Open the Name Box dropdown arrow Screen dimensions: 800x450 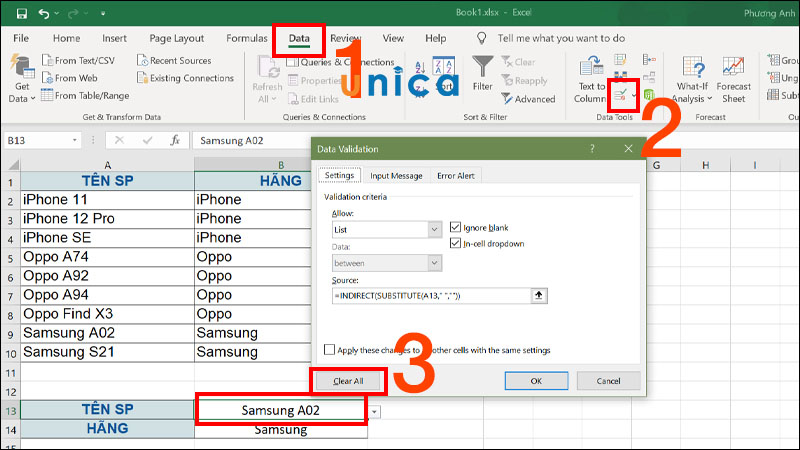74,140
